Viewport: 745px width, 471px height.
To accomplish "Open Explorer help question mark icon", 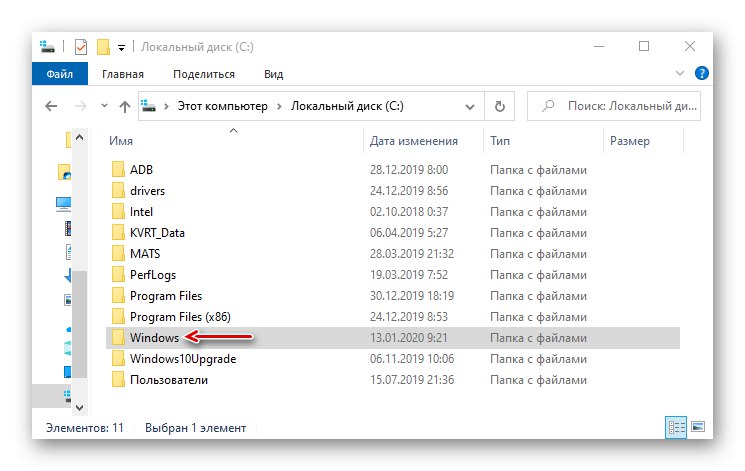I will 703,73.
